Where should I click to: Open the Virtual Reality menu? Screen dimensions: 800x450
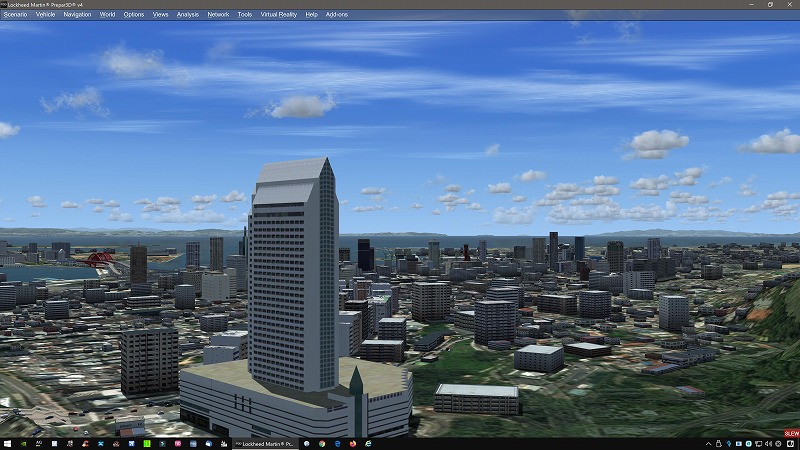coord(279,14)
